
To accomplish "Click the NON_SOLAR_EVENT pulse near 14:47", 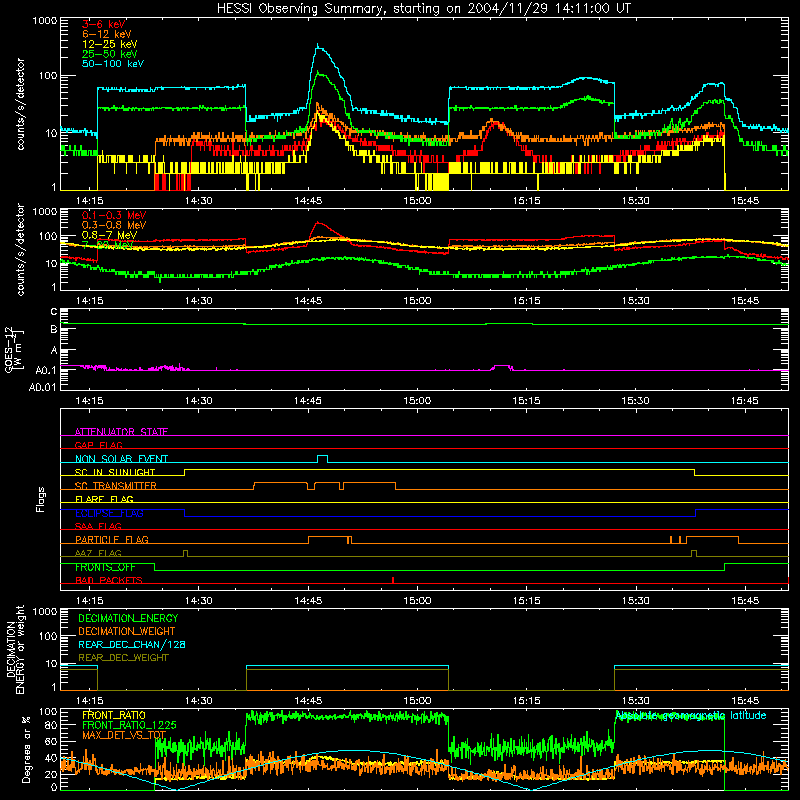I will tap(322, 459).
